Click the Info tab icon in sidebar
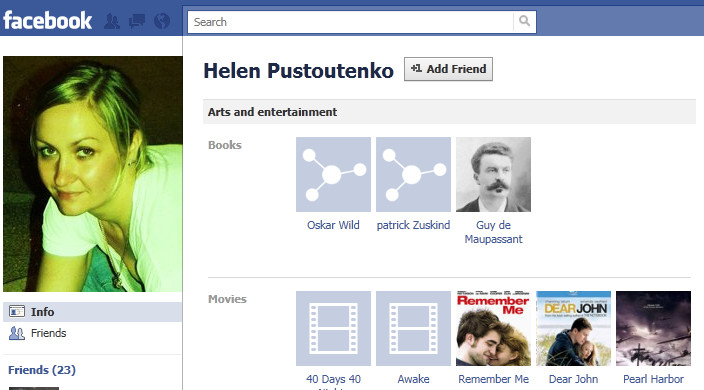This screenshot has height=390, width=704. point(17,311)
